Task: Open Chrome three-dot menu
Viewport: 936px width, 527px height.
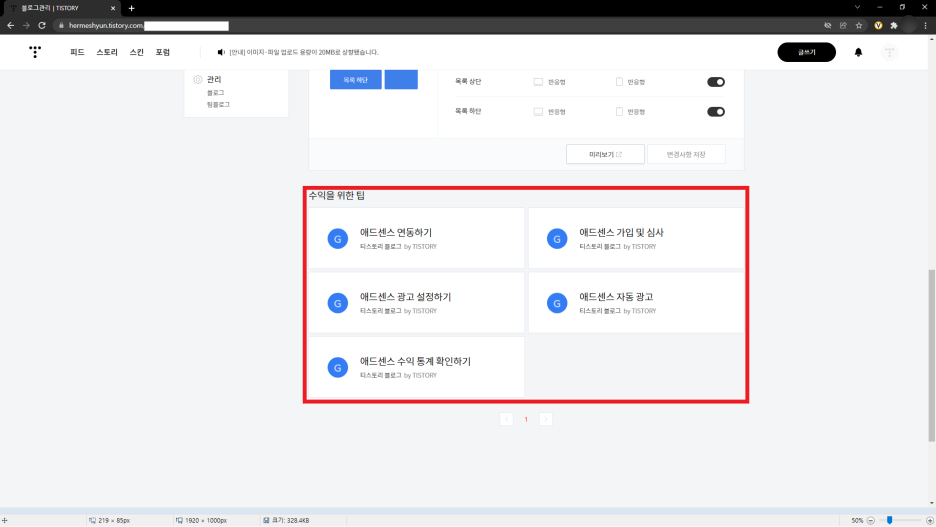Action: pyautogui.click(x=925, y=26)
